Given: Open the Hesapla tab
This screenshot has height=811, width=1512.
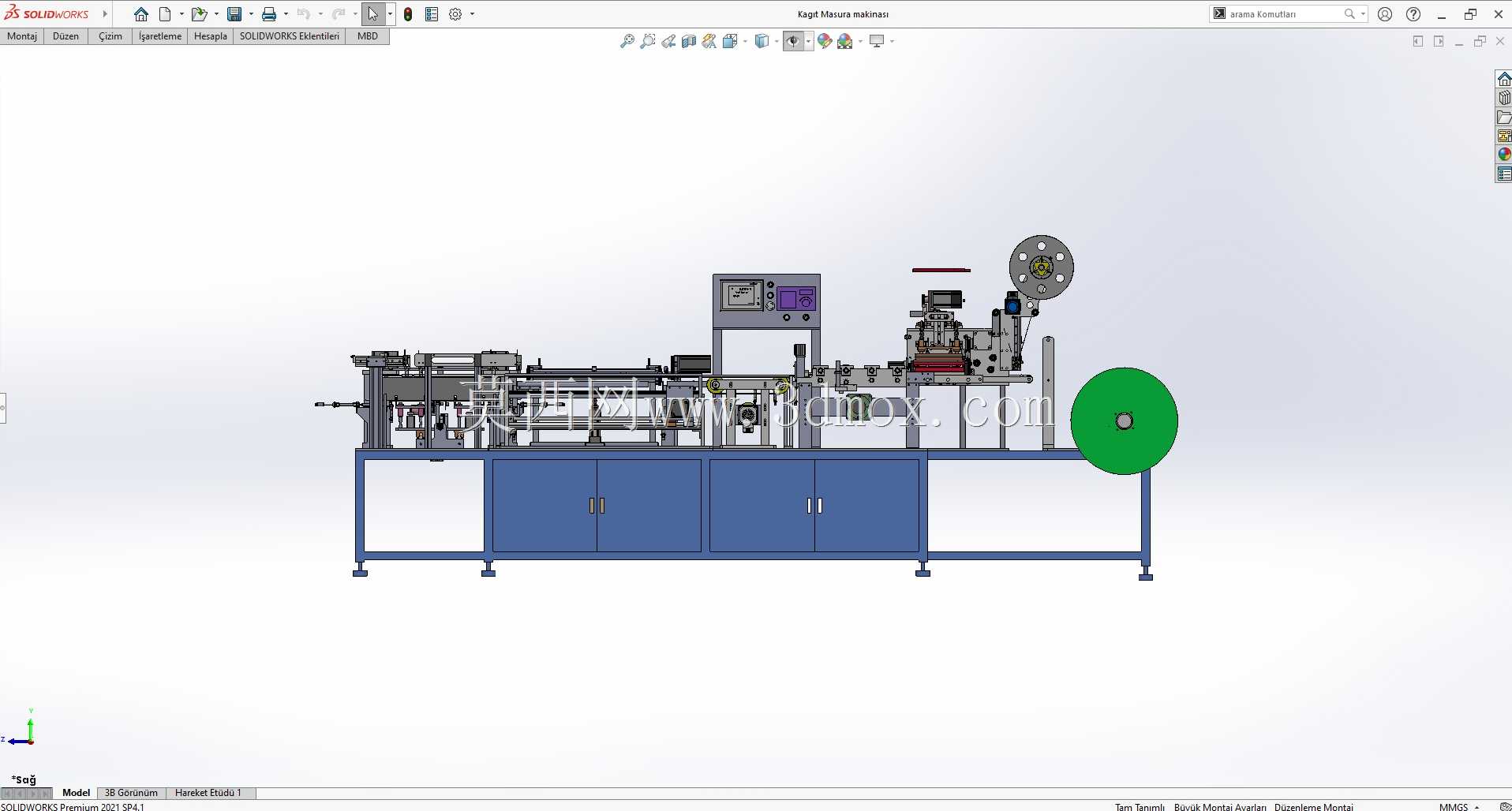Looking at the screenshot, I should click(x=211, y=36).
